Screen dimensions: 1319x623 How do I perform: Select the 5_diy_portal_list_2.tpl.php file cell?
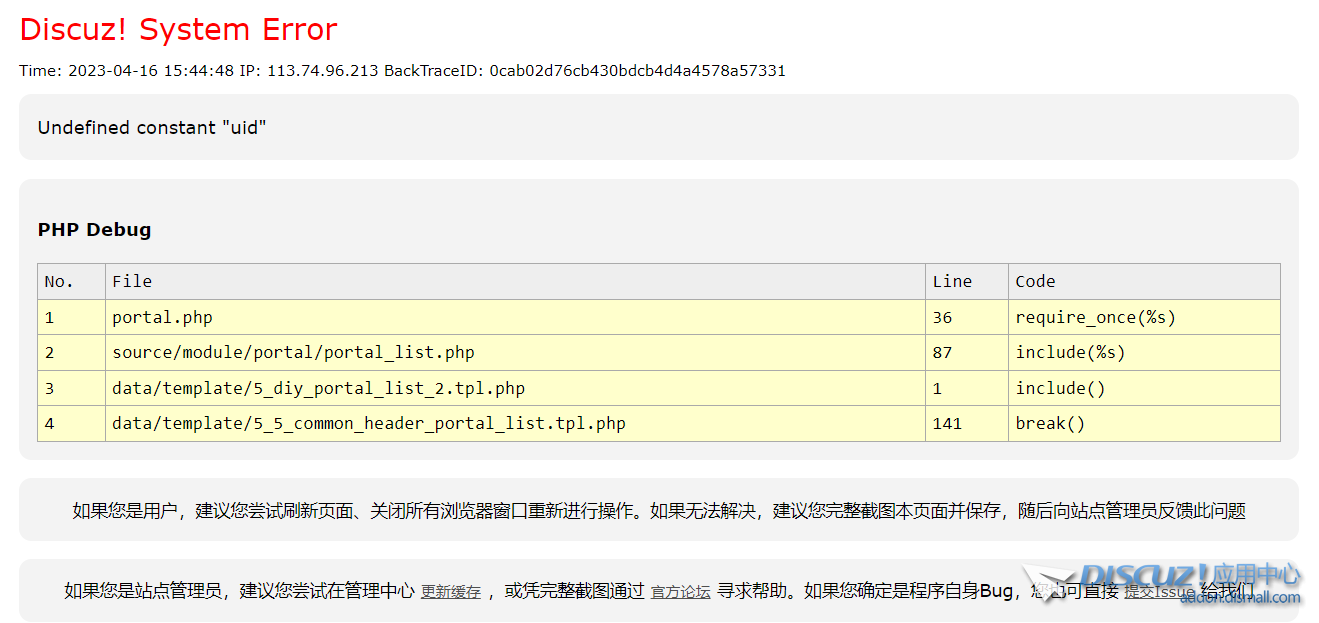coord(318,389)
